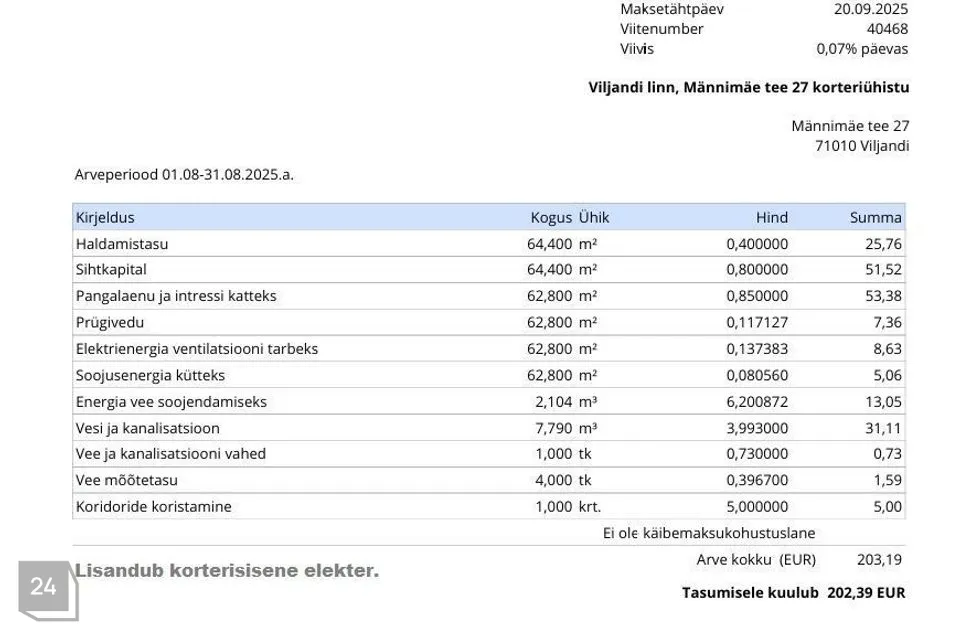Click the Prügivedu row label

110,322
